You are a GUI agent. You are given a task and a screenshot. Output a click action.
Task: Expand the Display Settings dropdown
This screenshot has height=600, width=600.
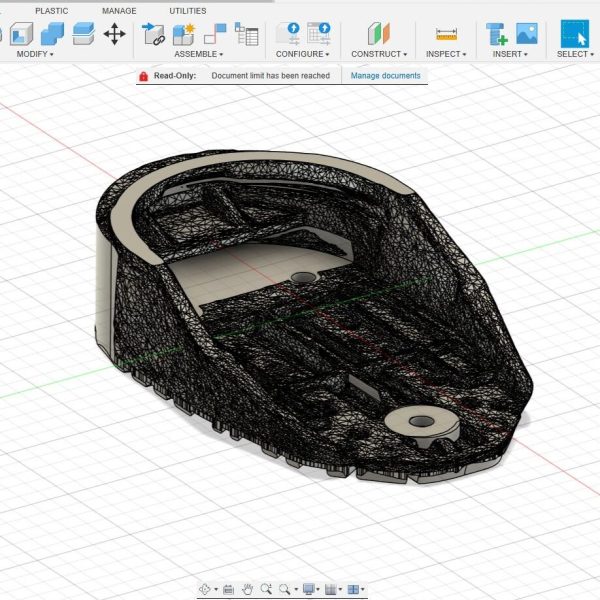311,590
